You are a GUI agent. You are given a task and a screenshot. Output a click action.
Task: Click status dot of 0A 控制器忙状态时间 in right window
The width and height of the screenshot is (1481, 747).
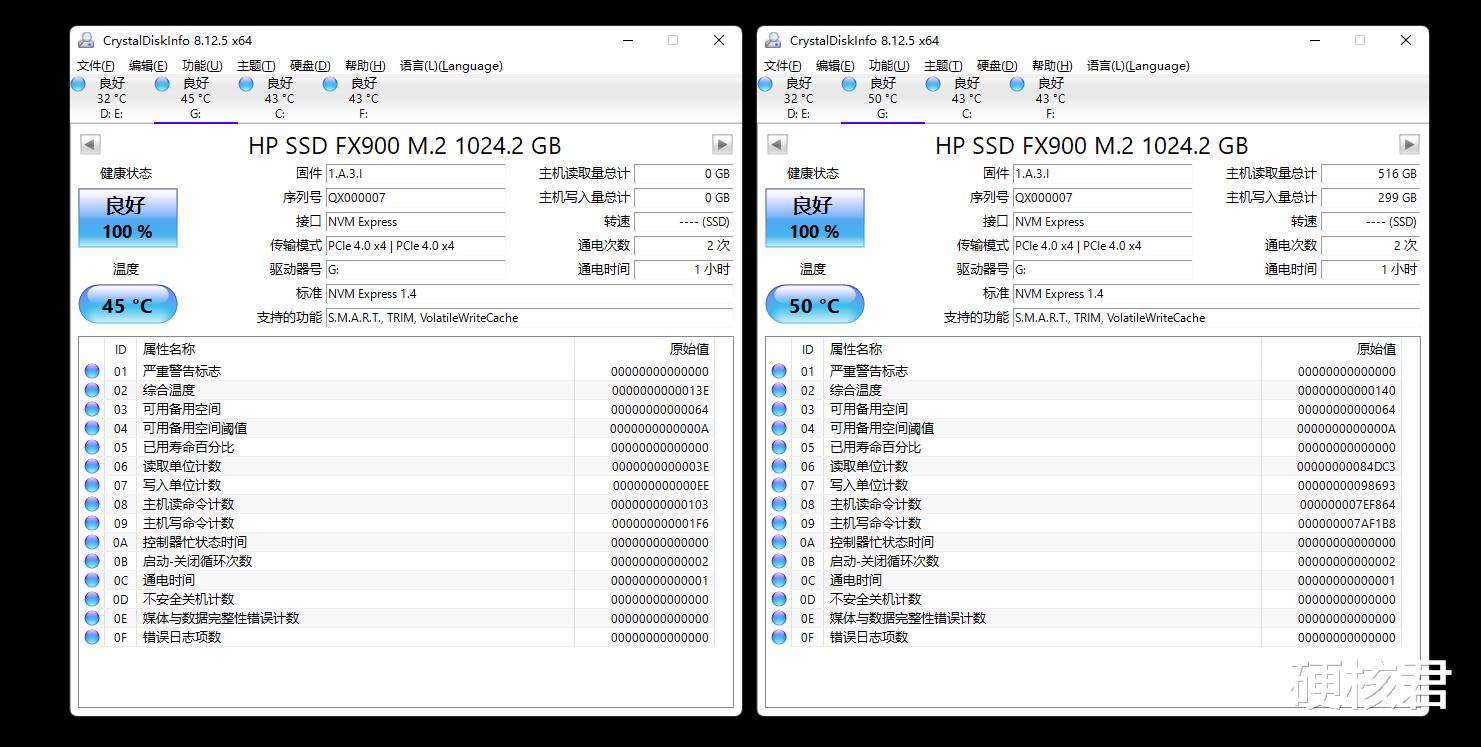[779, 542]
